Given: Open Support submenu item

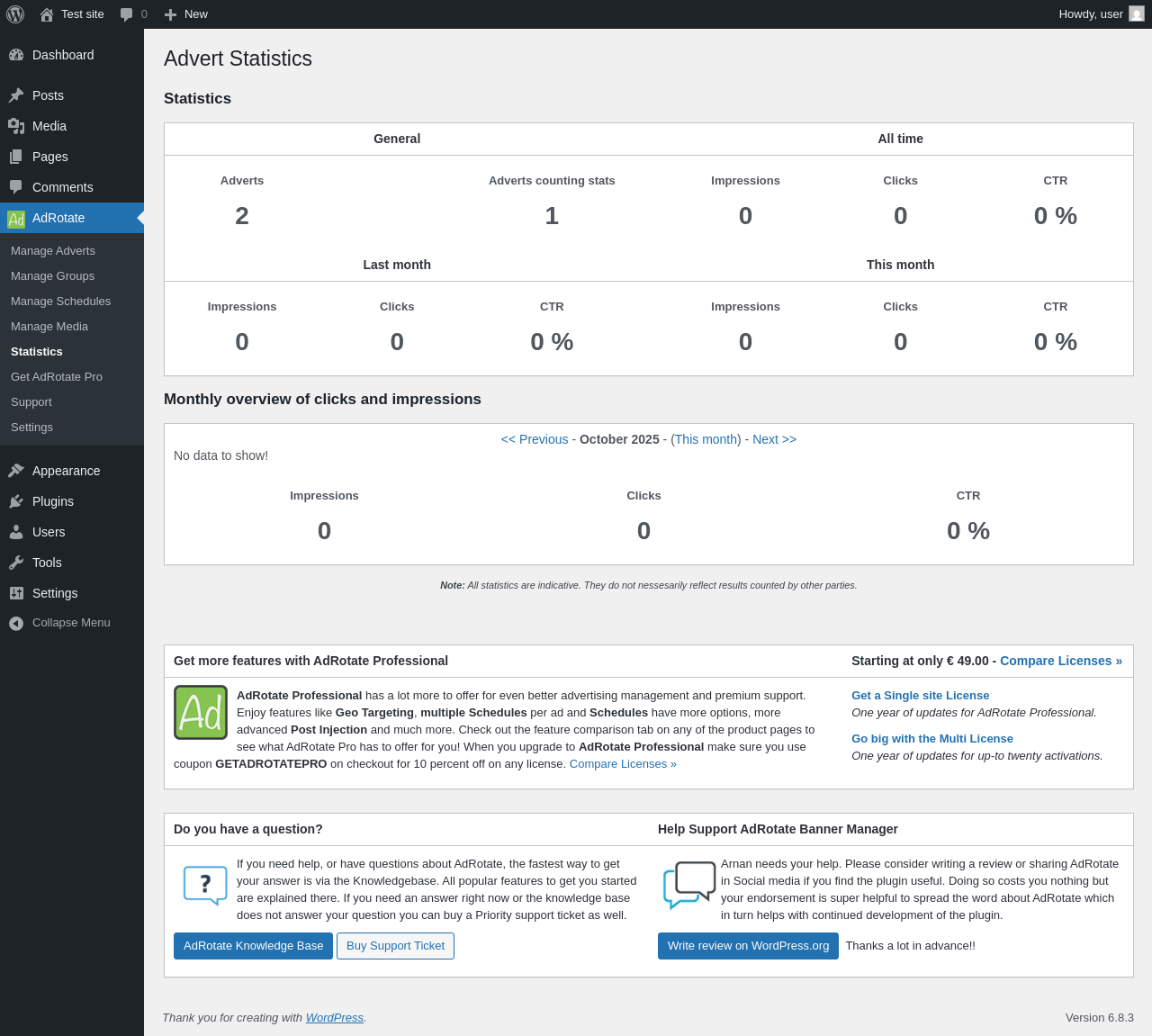Looking at the screenshot, I should point(31,402).
